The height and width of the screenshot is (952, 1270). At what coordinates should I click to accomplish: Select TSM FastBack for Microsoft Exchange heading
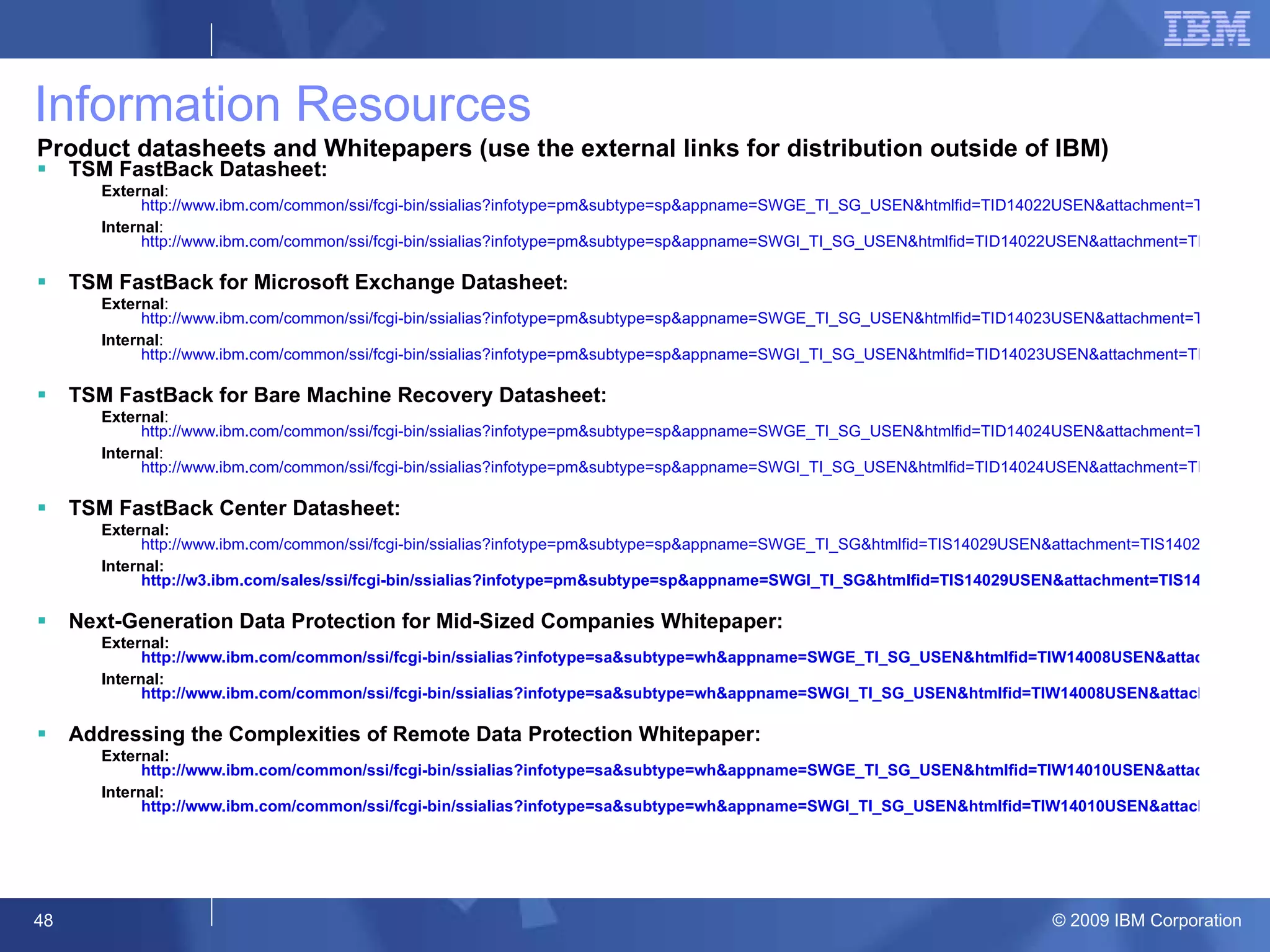[x=318, y=282]
